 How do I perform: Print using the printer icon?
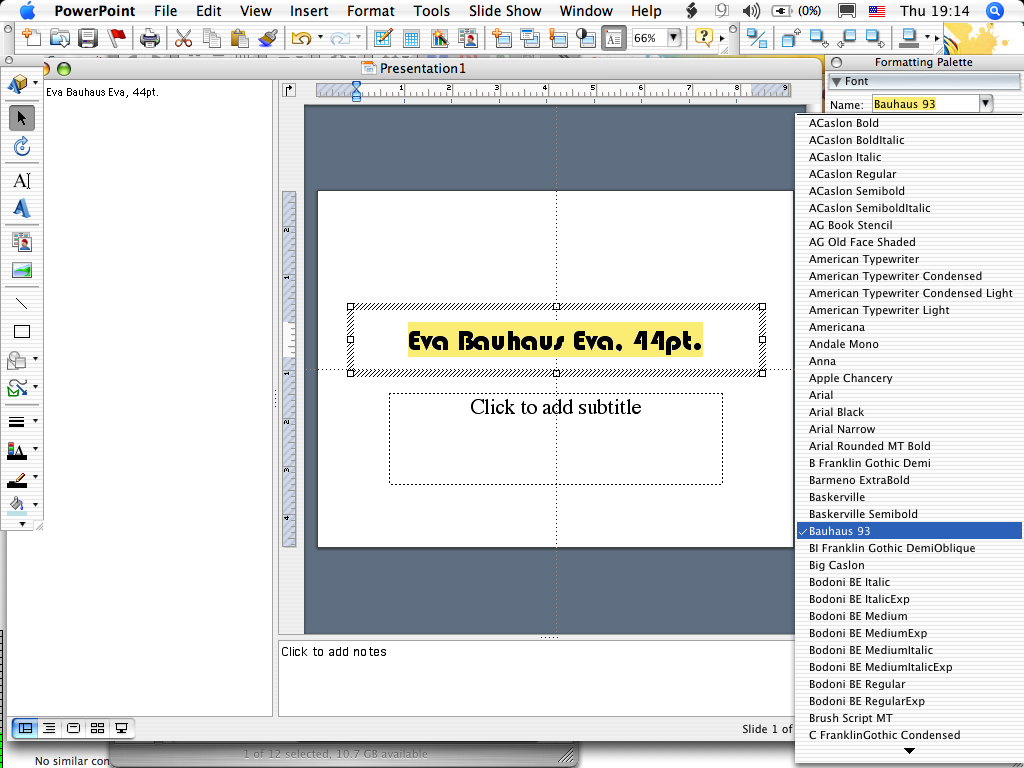150,38
